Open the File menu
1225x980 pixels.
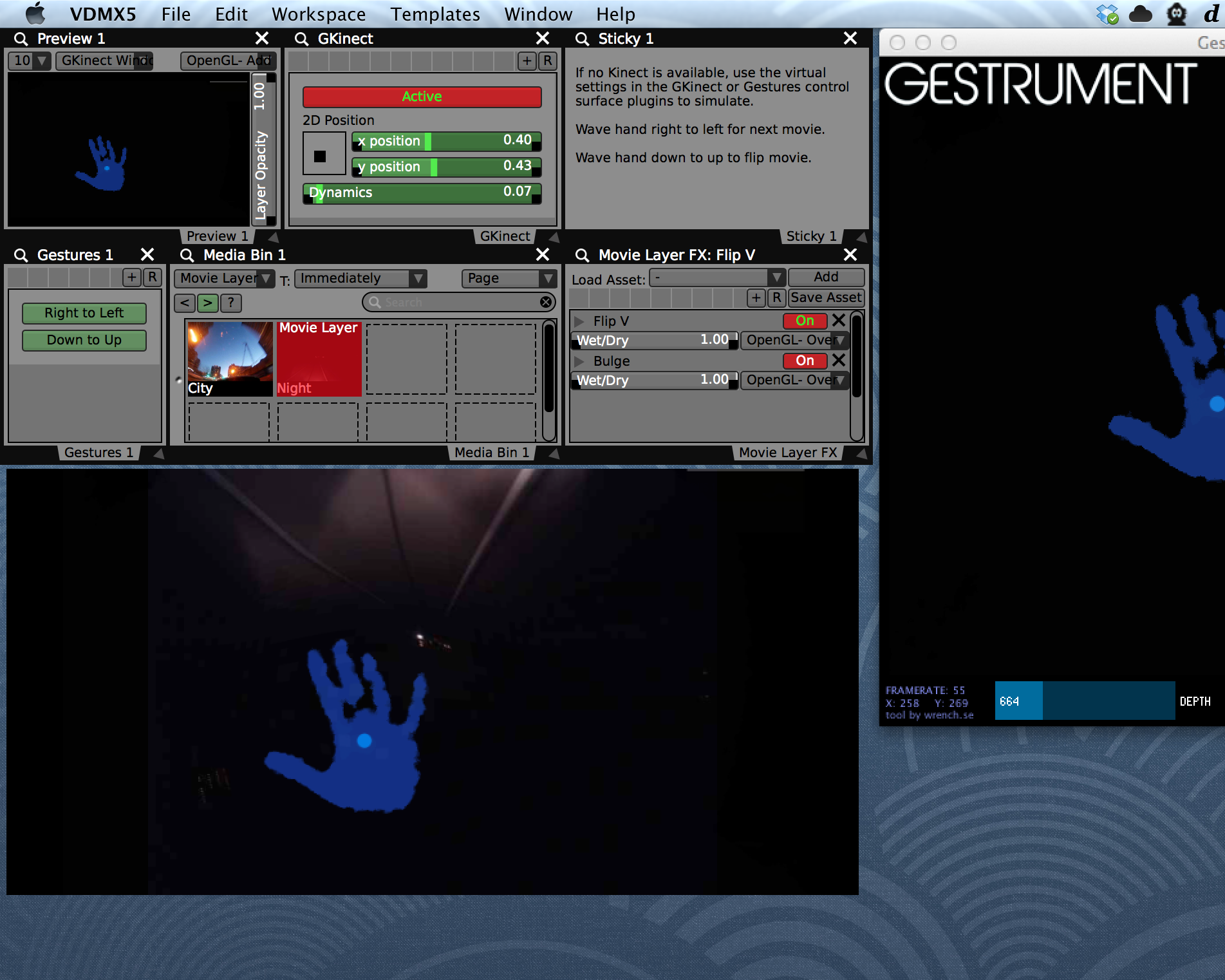[x=176, y=14]
